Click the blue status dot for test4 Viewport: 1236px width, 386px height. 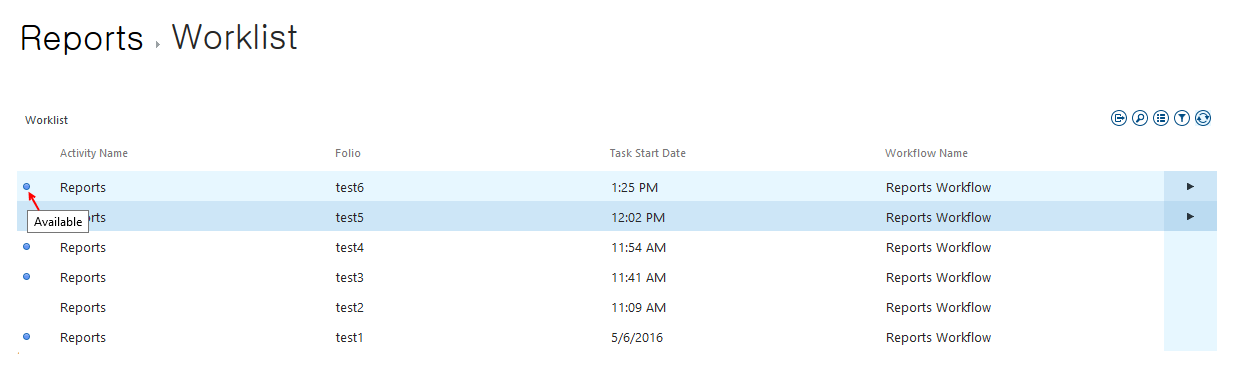[x=27, y=246]
